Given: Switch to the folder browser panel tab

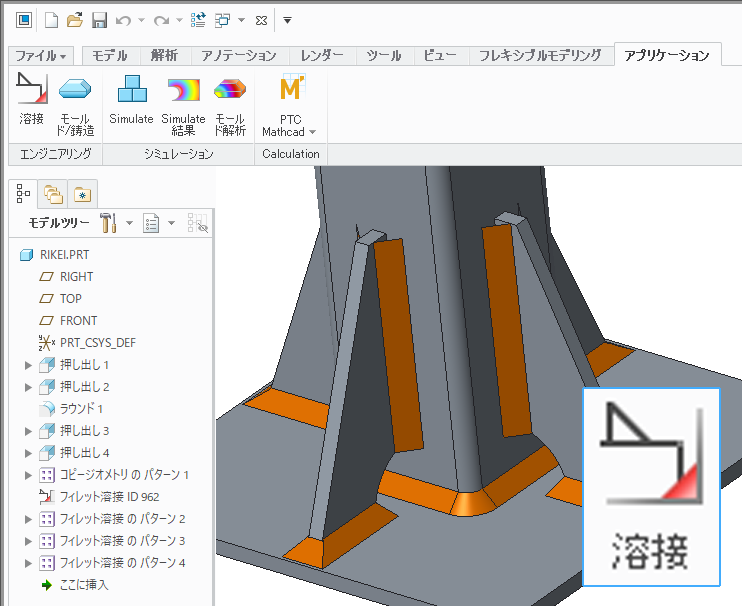Looking at the screenshot, I should coord(53,193).
